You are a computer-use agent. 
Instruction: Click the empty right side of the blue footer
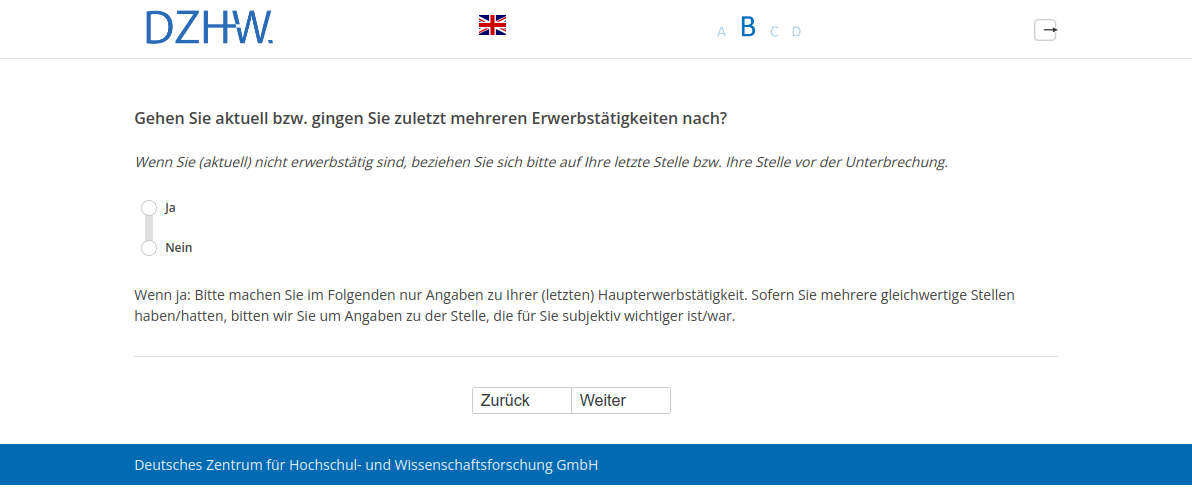coord(950,465)
